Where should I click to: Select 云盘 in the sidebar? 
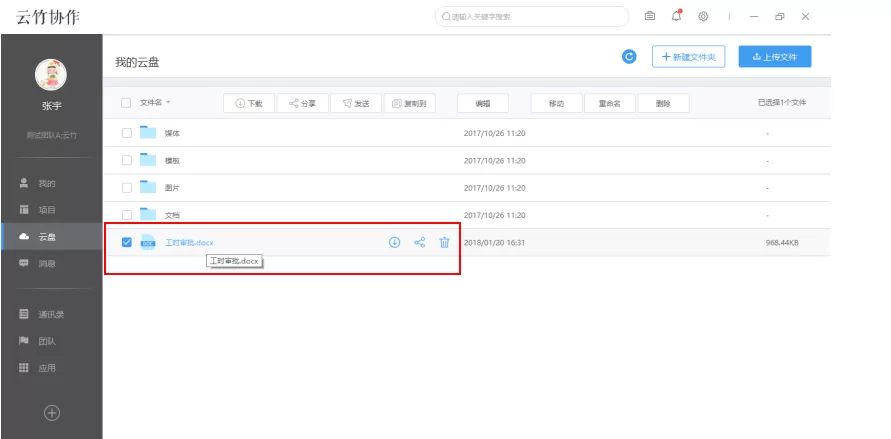coord(52,237)
